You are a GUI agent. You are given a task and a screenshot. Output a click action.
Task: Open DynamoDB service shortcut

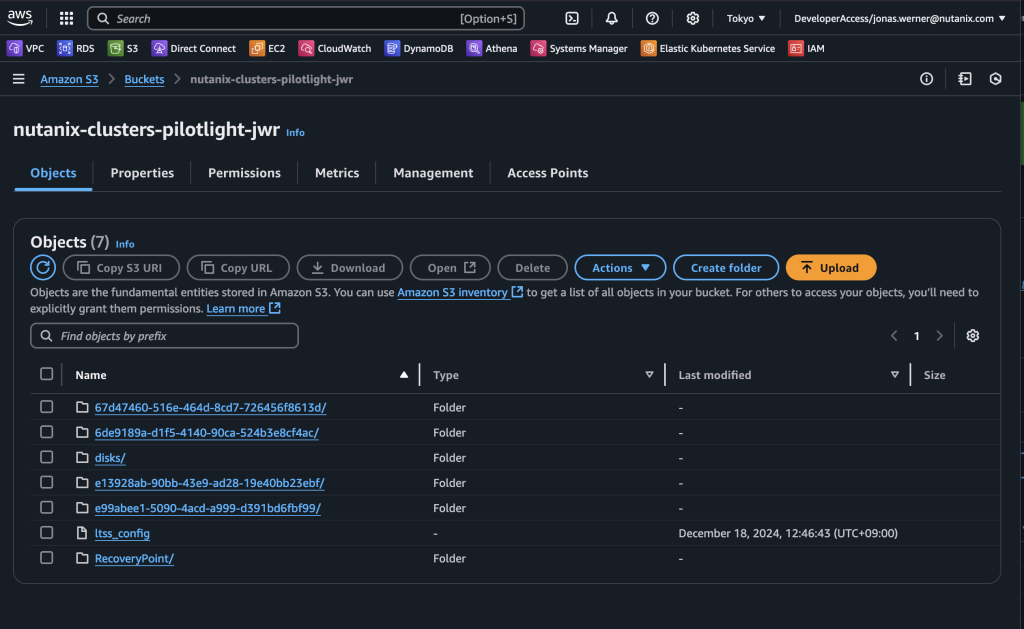pyautogui.click(x=419, y=48)
